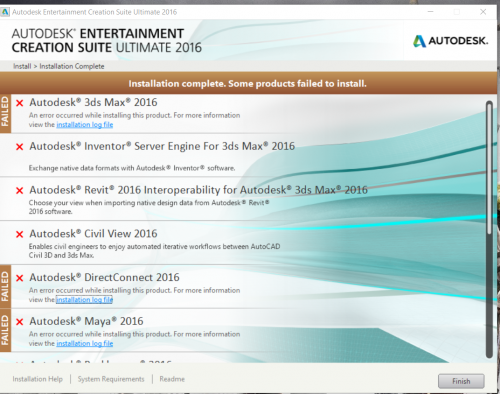The width and height of the screenshot is (500, 394).
Task: Select Autodesk DirectConnect 2016 title
Action: click(104, 277)
